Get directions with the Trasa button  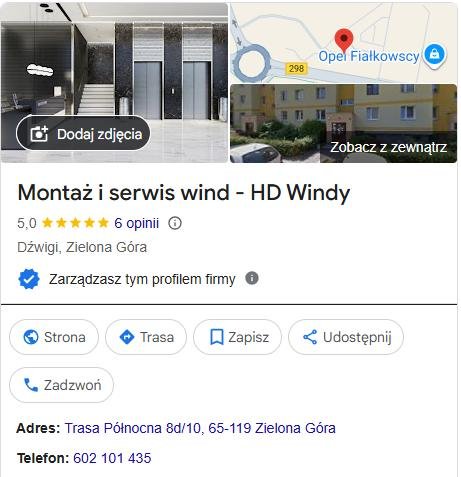(x=146, y=337)
